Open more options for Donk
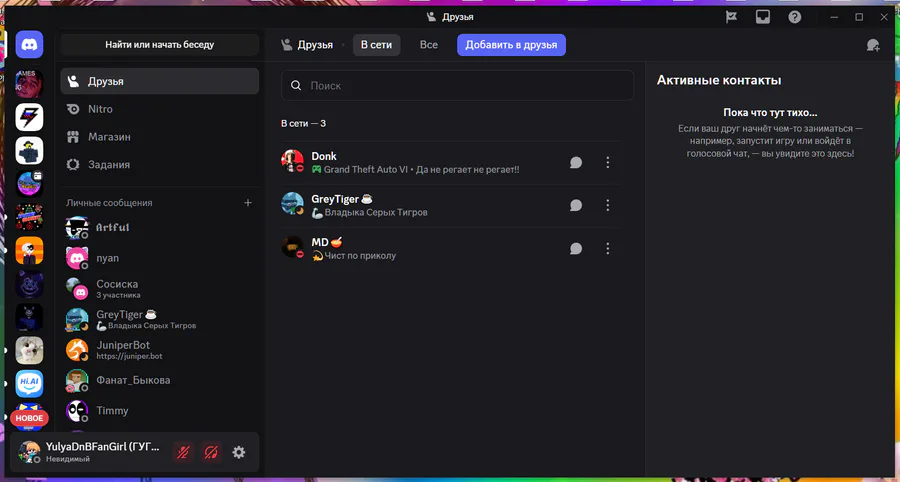Image resolution: width=900 pixels, height=482 pixels. (x=607, y=162)
